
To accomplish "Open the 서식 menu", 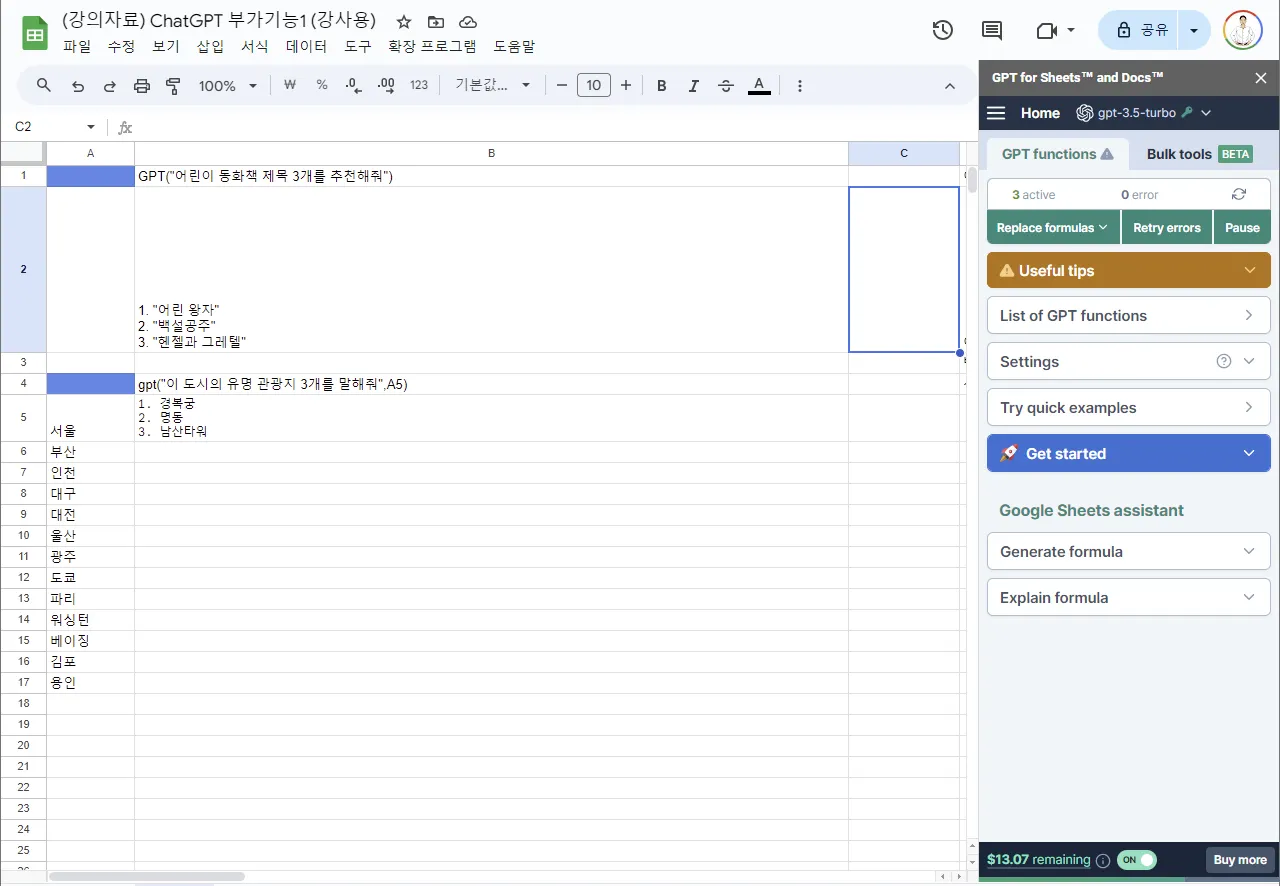I will (x=255, y=46).
